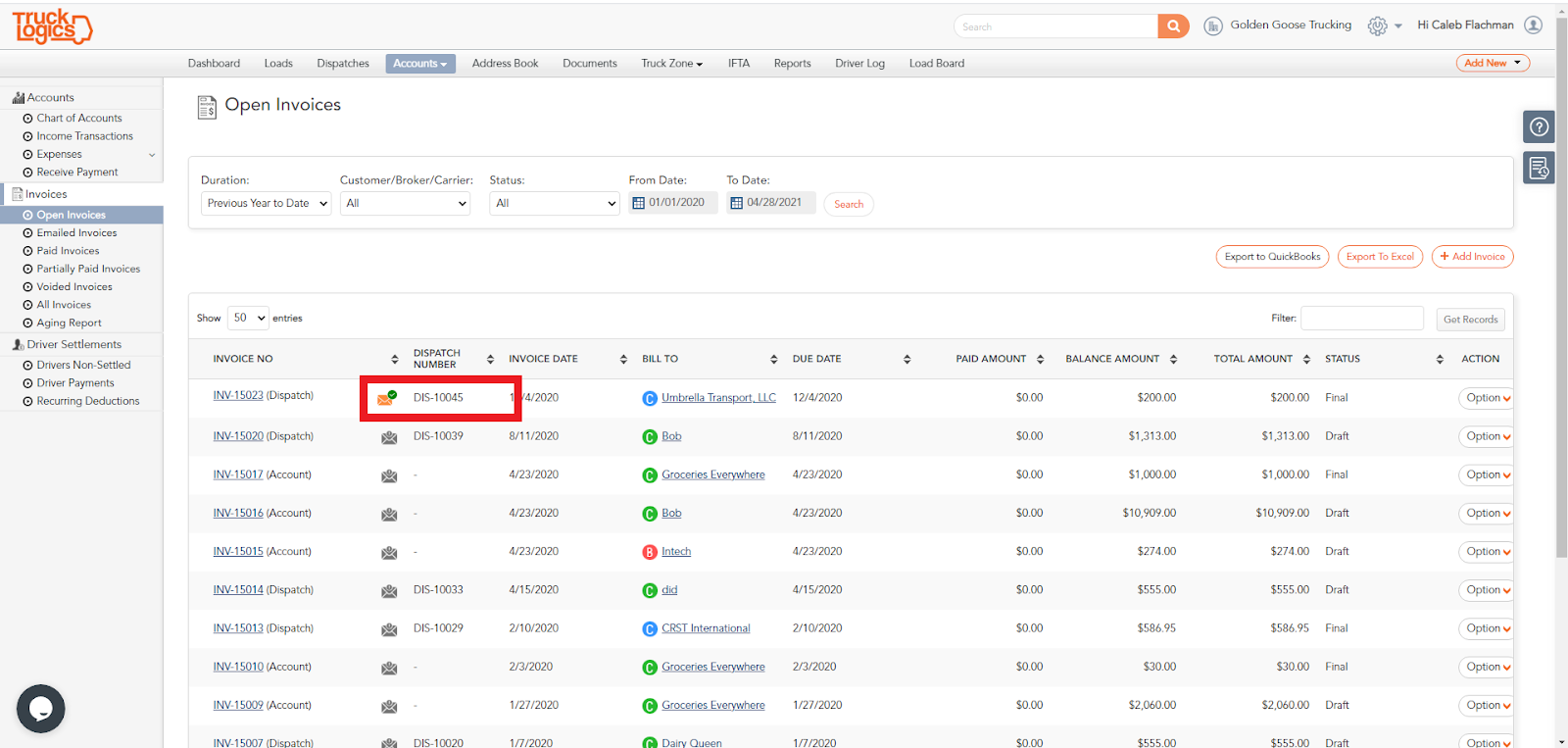Open the Option dropdown for INV-15020

click(x=1487, y=436)
